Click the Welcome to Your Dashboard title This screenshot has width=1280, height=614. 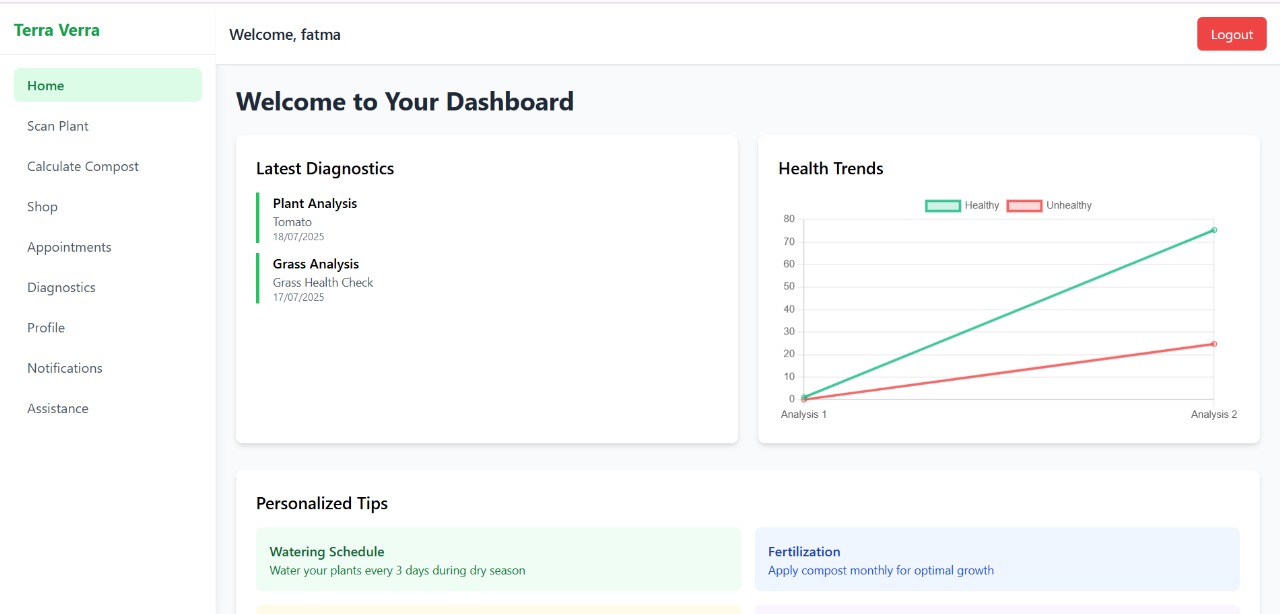coord(405,101)
